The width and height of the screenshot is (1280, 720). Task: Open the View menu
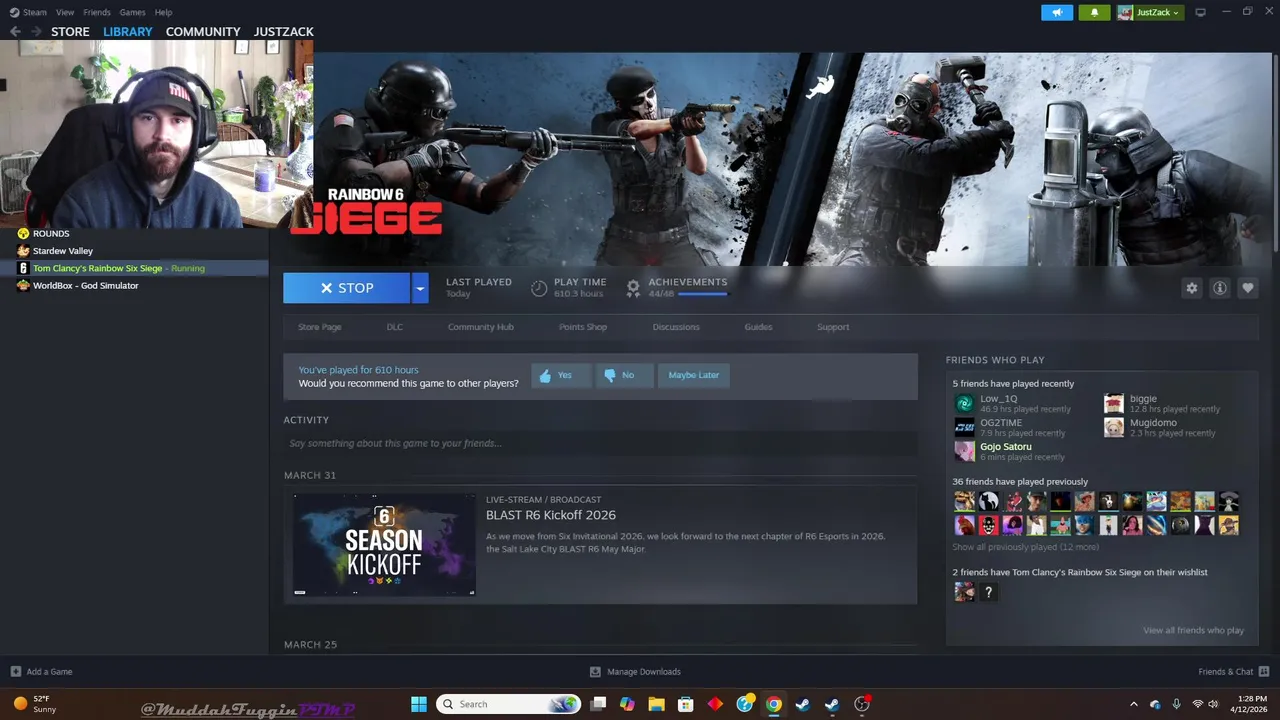click(65, 12)
